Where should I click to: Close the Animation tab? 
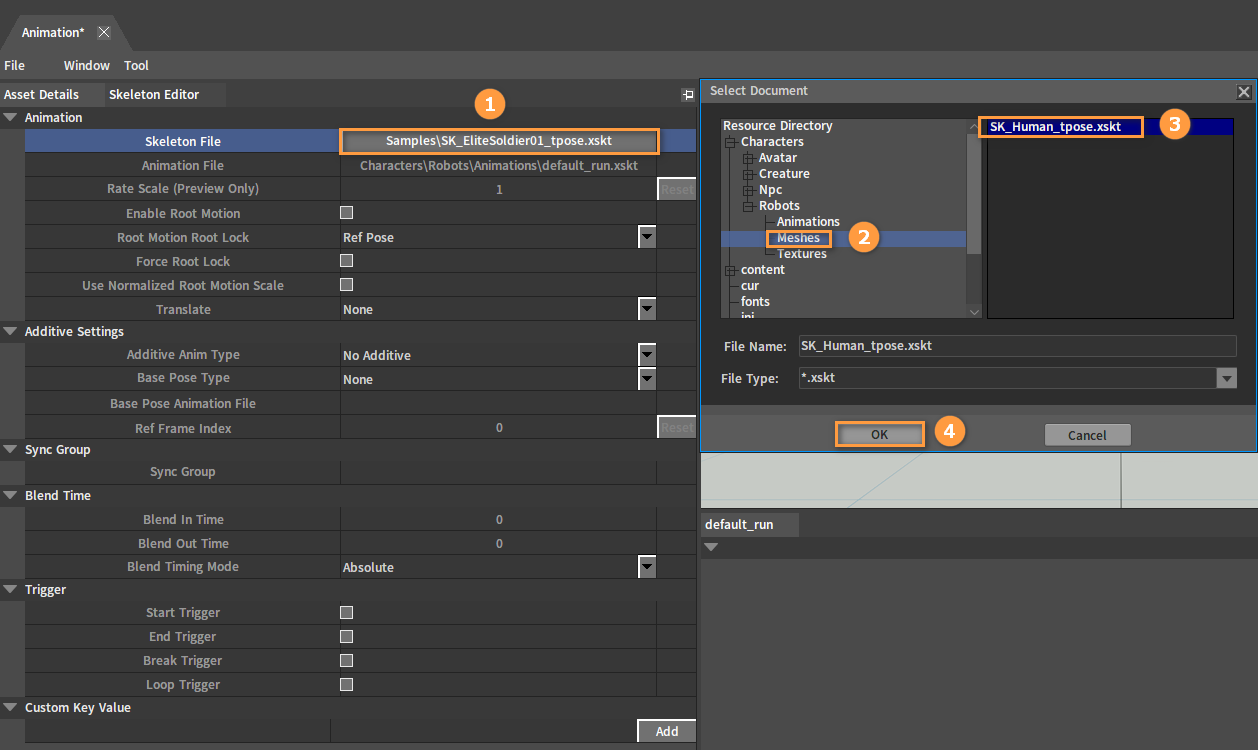pyautogui.click(x=104, y=32)
